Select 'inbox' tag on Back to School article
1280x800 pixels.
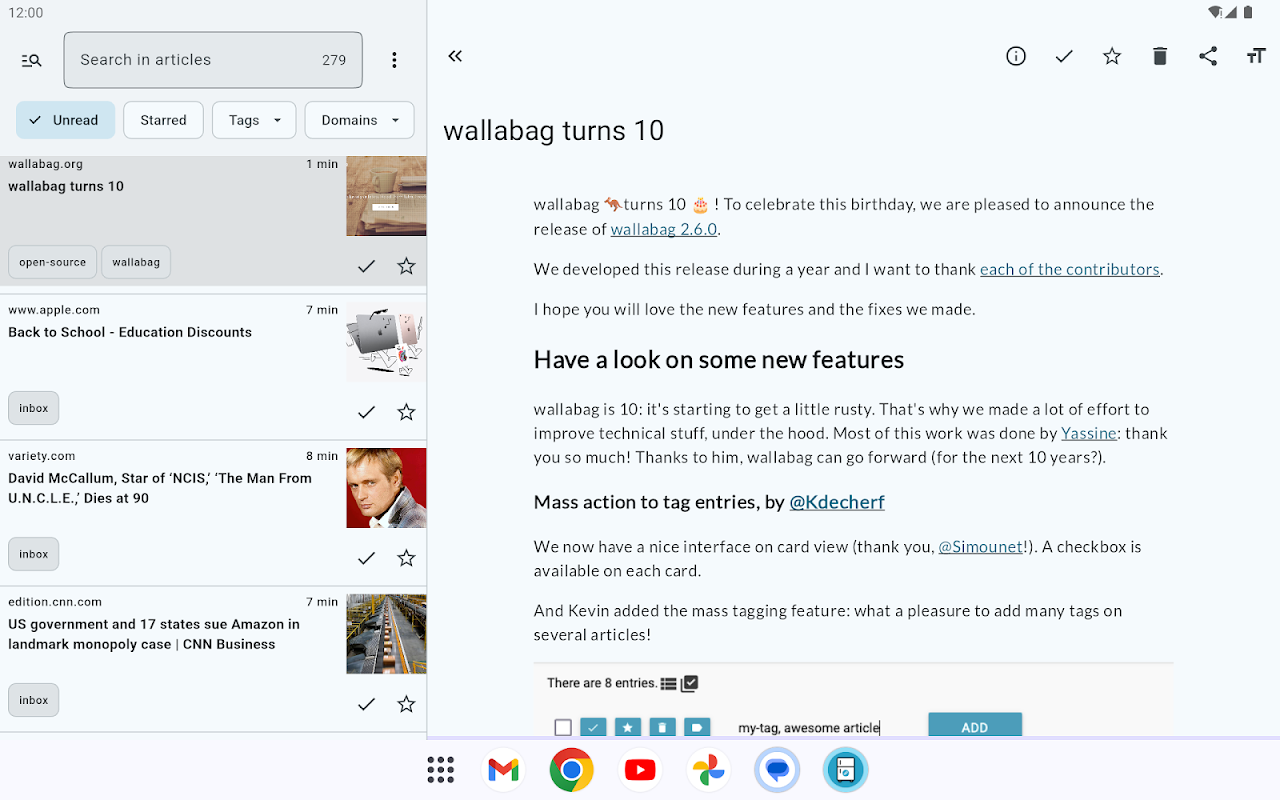click(x=34, y=408)
